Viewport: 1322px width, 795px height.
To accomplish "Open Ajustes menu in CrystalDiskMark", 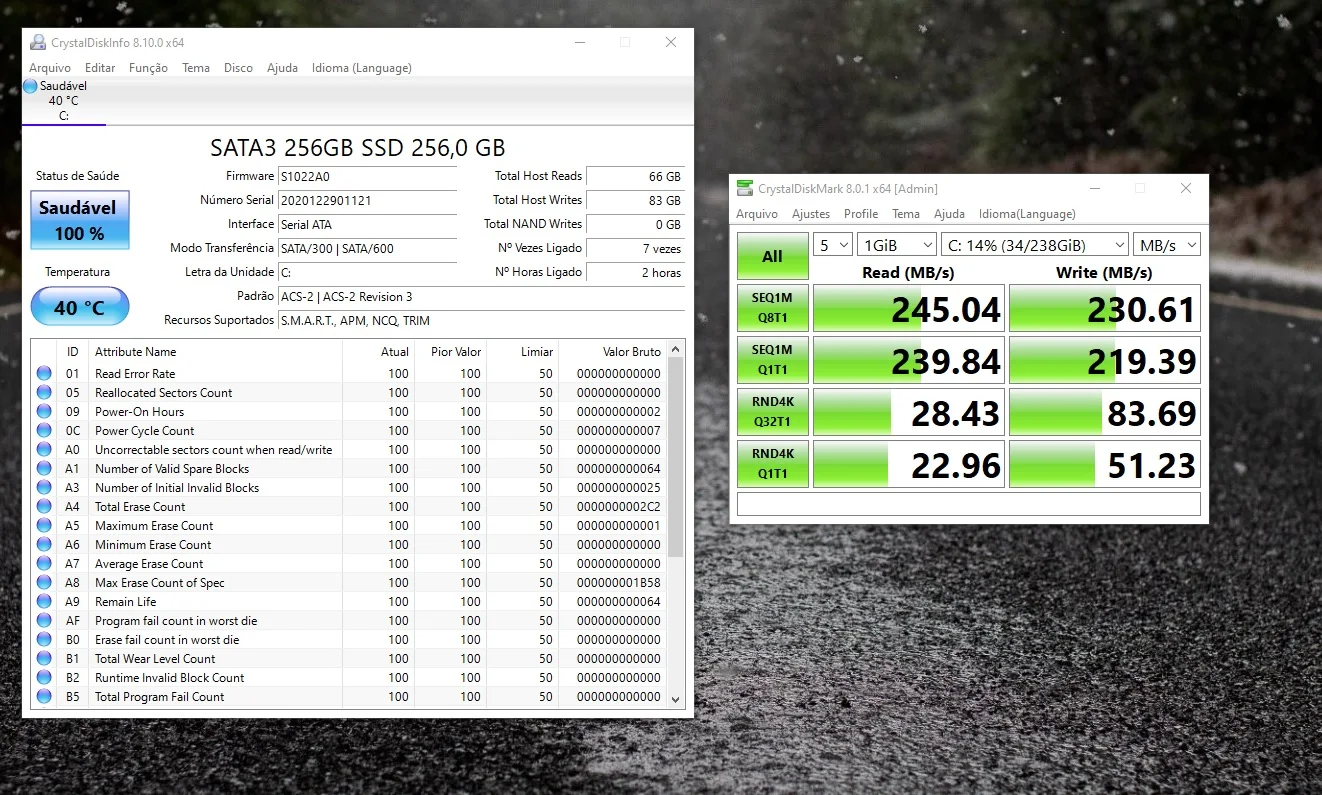I will [x=811, y=214].
